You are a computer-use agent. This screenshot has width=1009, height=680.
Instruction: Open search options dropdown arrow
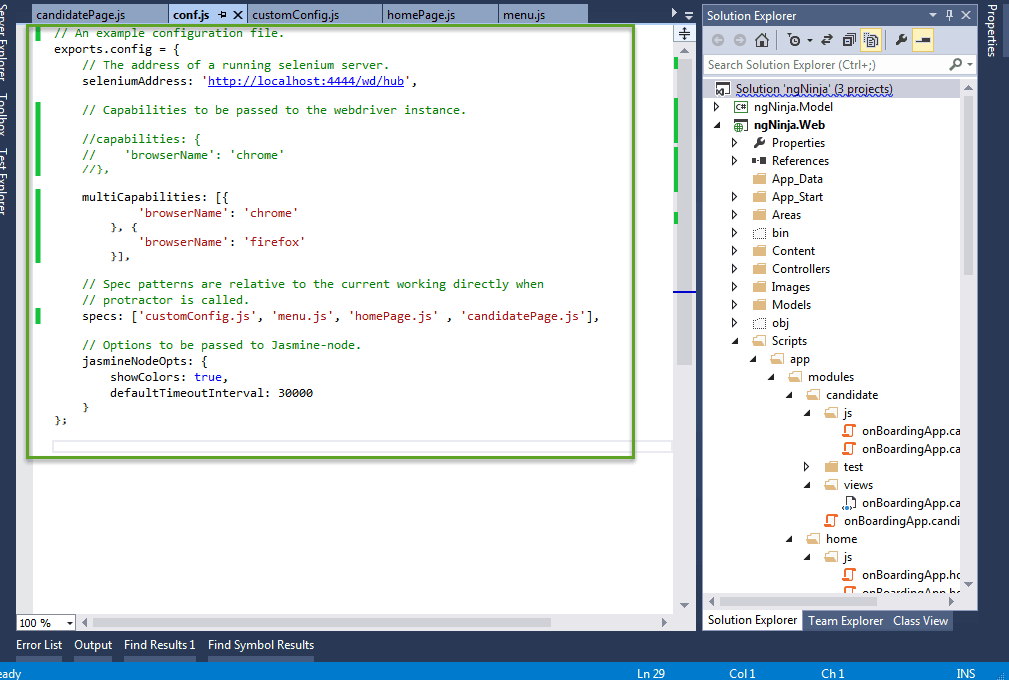click(969, 65)
